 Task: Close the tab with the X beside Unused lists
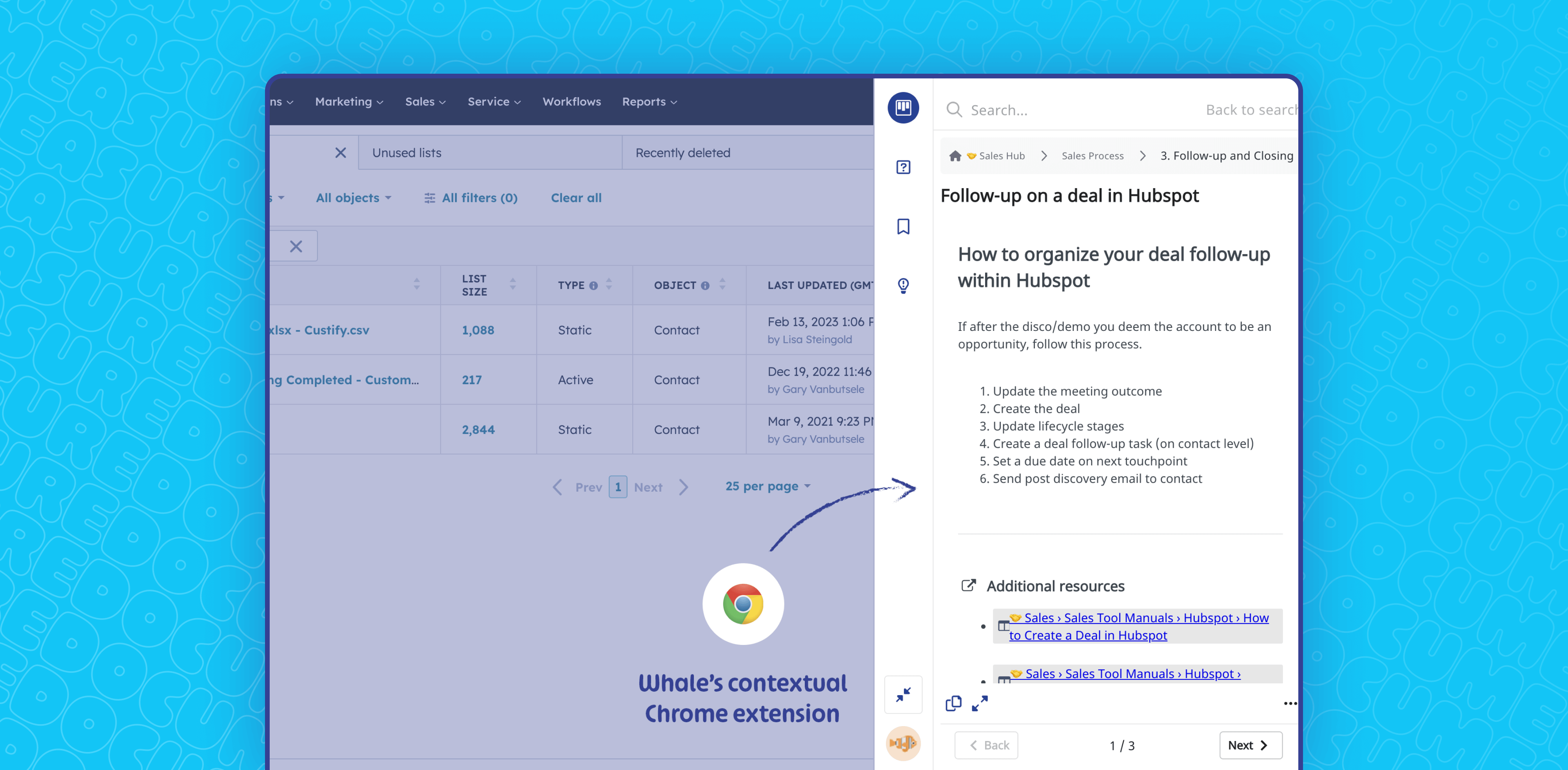tap(340, 153)
